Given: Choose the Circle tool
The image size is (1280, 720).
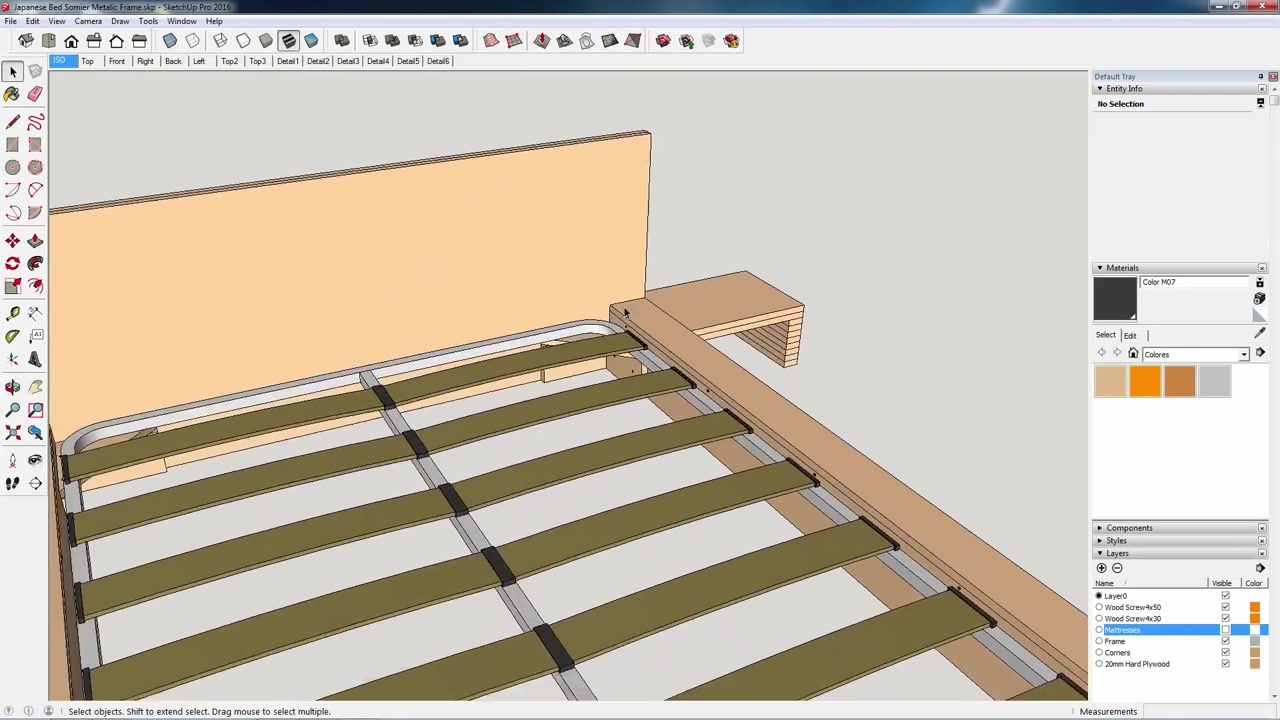Looking at the screenshot, I should [x=13, y=168].
